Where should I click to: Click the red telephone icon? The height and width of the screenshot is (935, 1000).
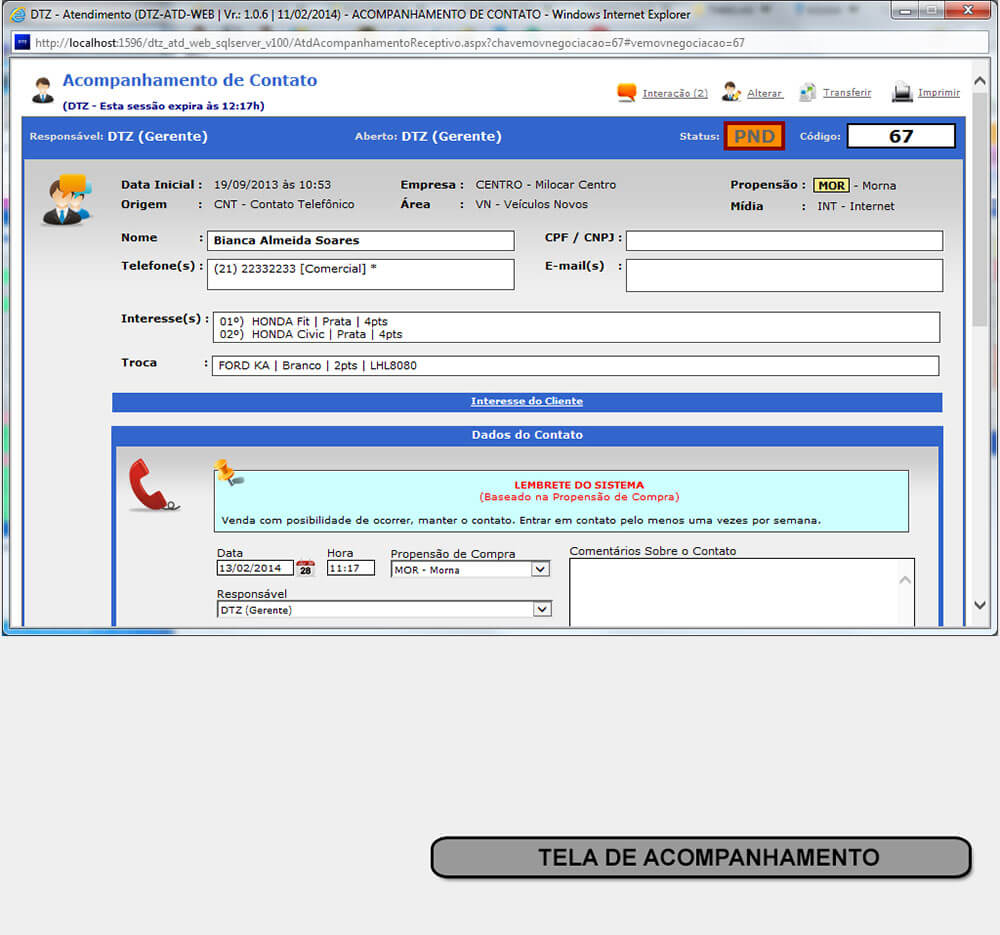point(153,485)
